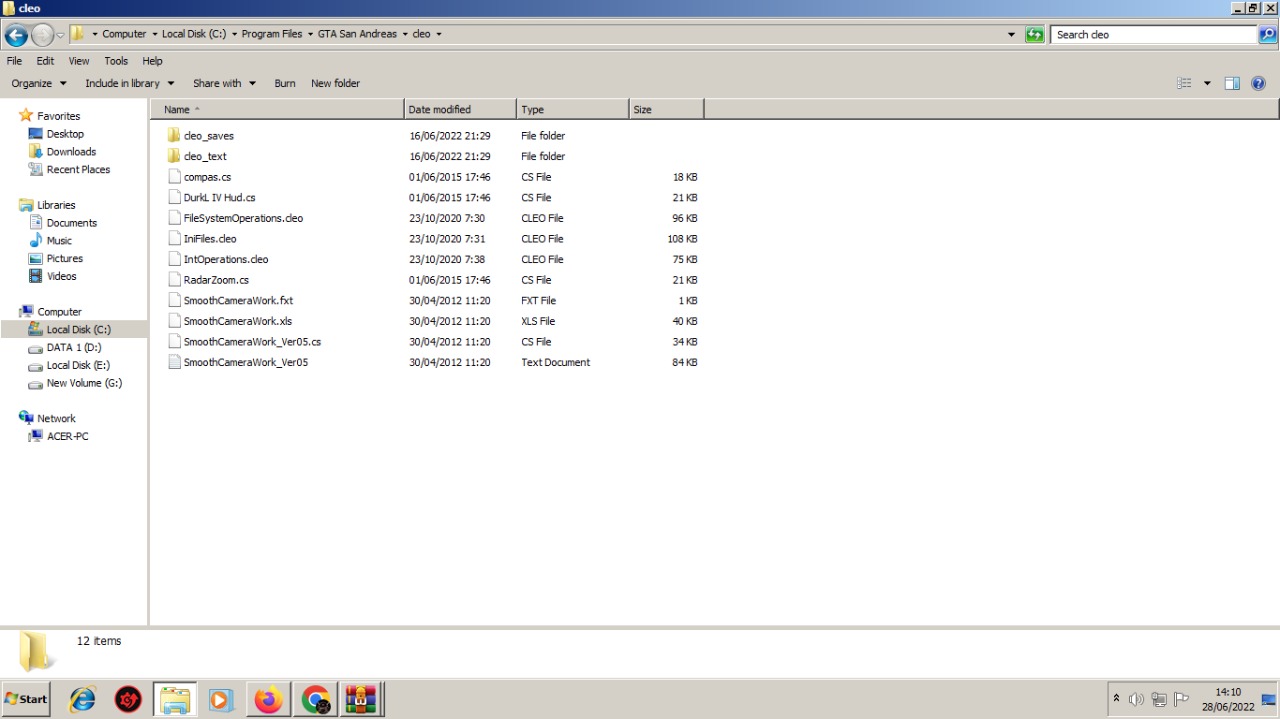Screen dimensions: 1280x719
Task: Open Google Chrome from the taskbar
Action: [x=316, y=699]
